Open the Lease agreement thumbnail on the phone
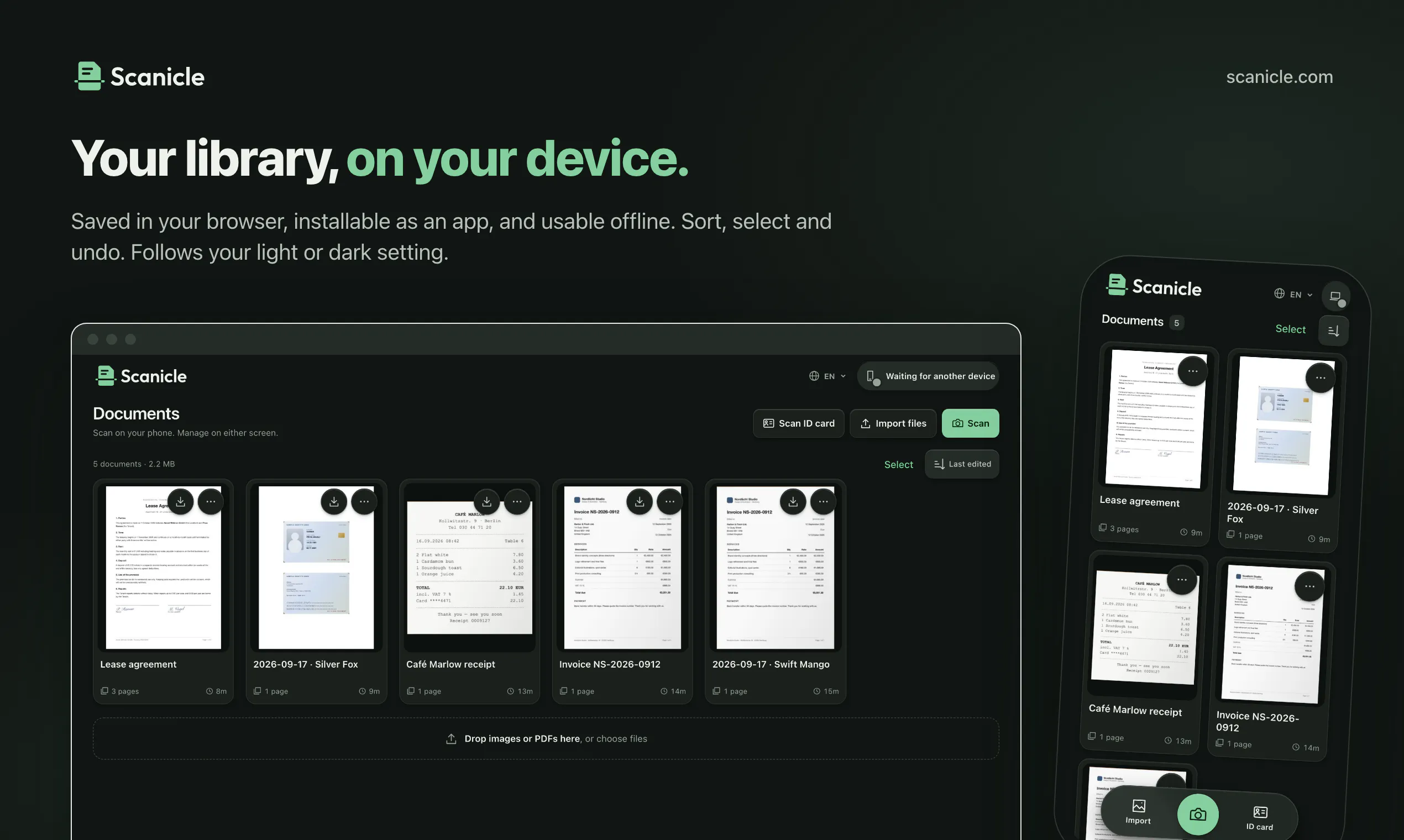 pyautogui.click(x=1155, y=419)
